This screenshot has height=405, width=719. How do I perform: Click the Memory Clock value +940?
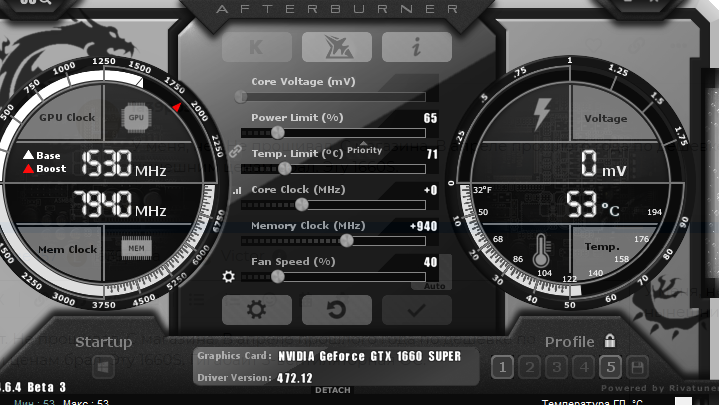click(x=423, y=226)
